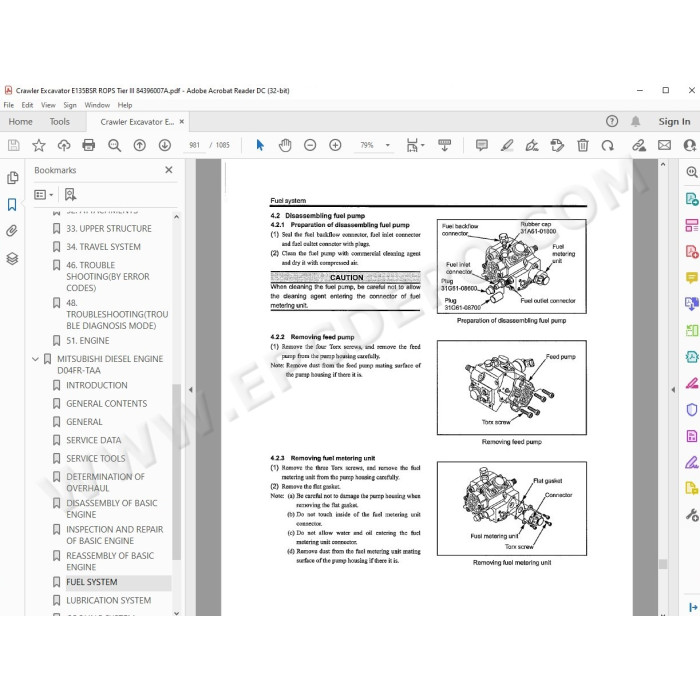Click the document vertical scrollbar thumb
Viewport: 700px width, 700px height.
click(x=663, y=564)
